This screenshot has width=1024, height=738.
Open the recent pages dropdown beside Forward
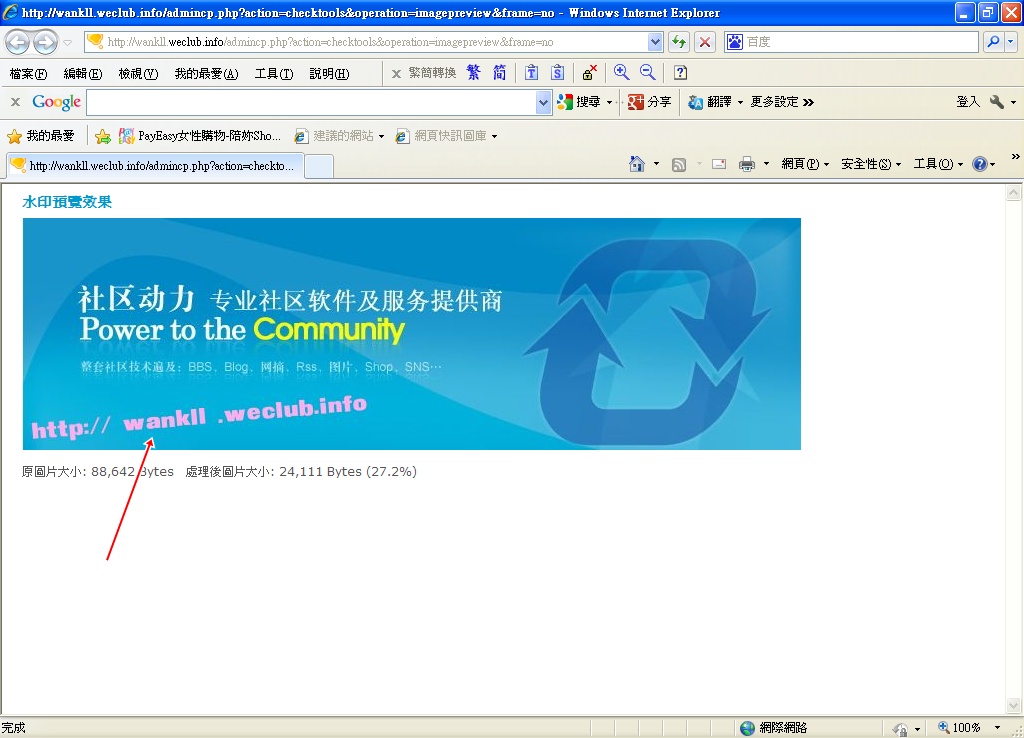[x=67, y=43]
